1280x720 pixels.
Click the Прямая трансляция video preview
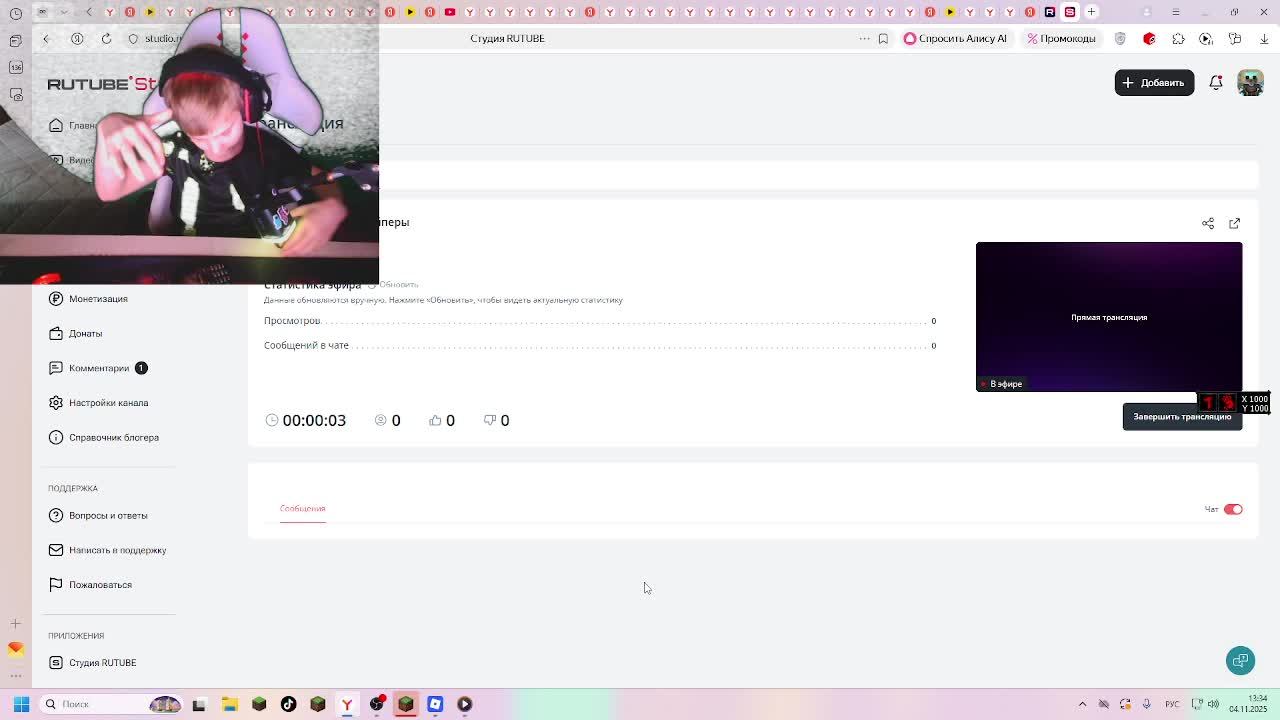pos(1109,316)
